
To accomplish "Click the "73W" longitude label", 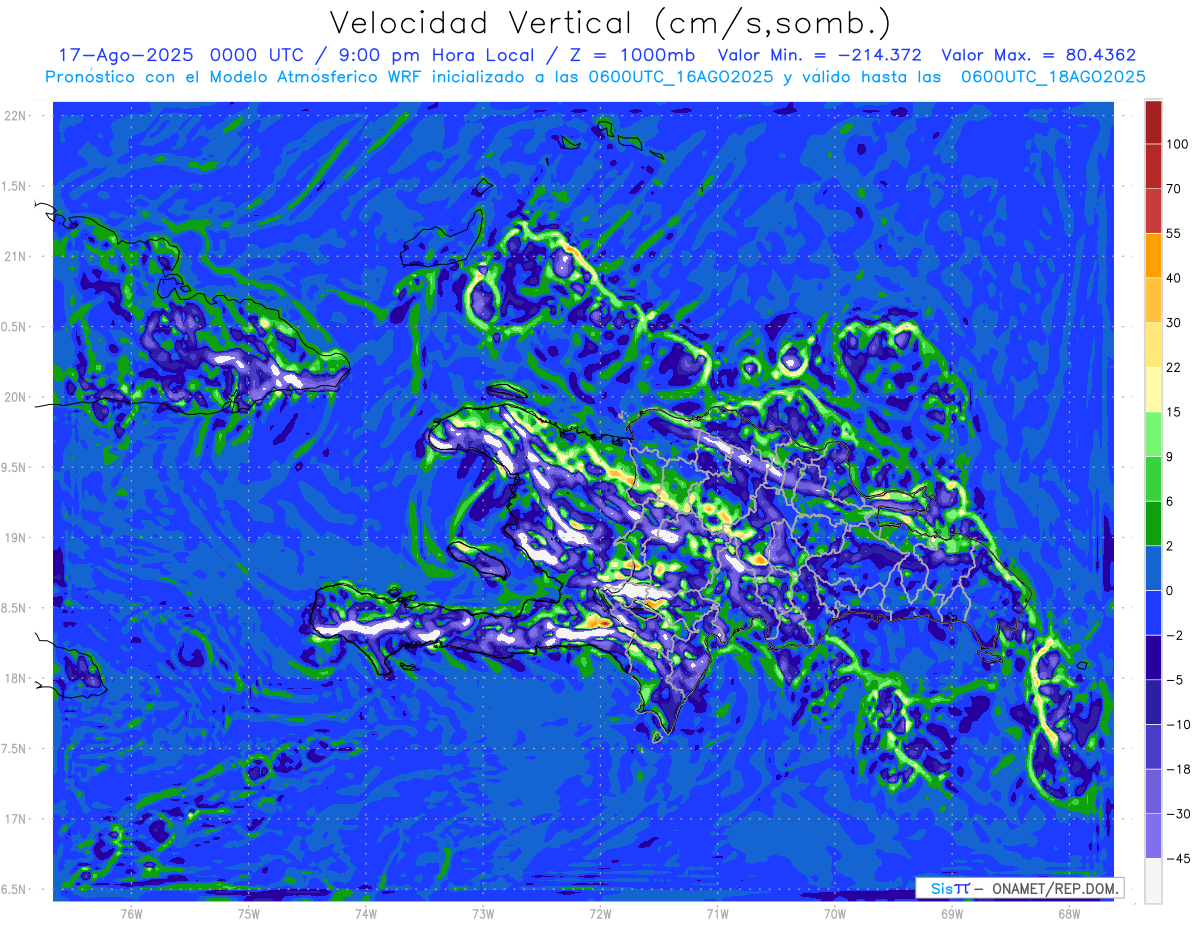I will tap(483, 913).
